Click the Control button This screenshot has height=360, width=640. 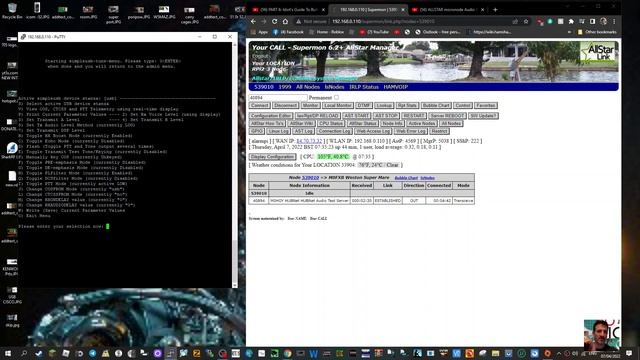coord(463,105)
